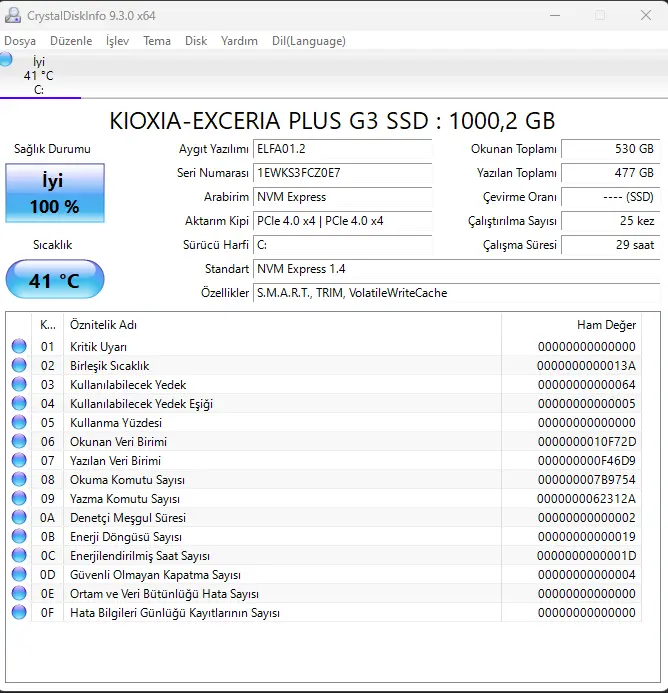Viewport: 668px width, 693px height.
Task: Click the 41 °C temperature button
Action: point(55,279)
